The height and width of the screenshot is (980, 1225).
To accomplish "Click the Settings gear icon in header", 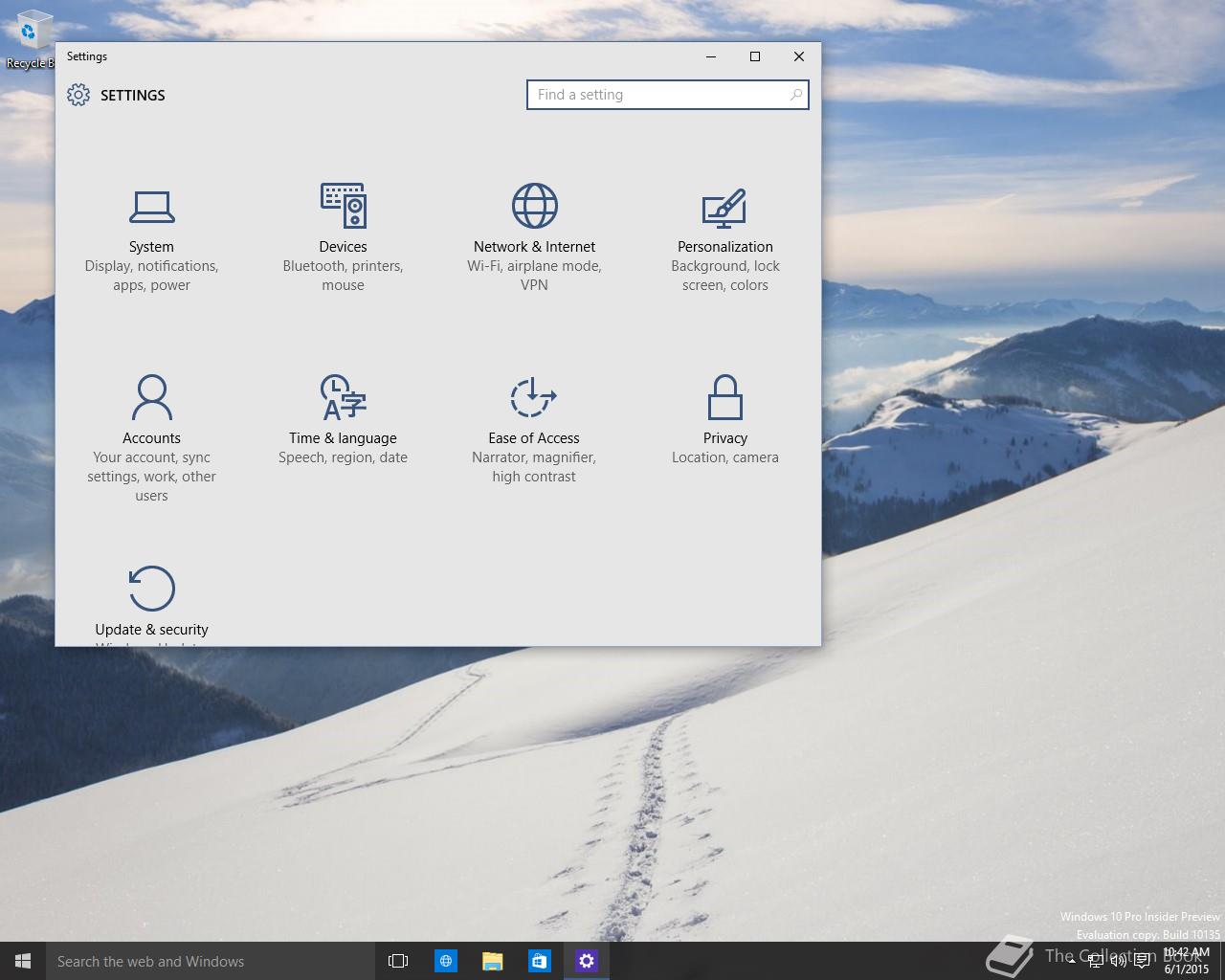I will point(78,95).
